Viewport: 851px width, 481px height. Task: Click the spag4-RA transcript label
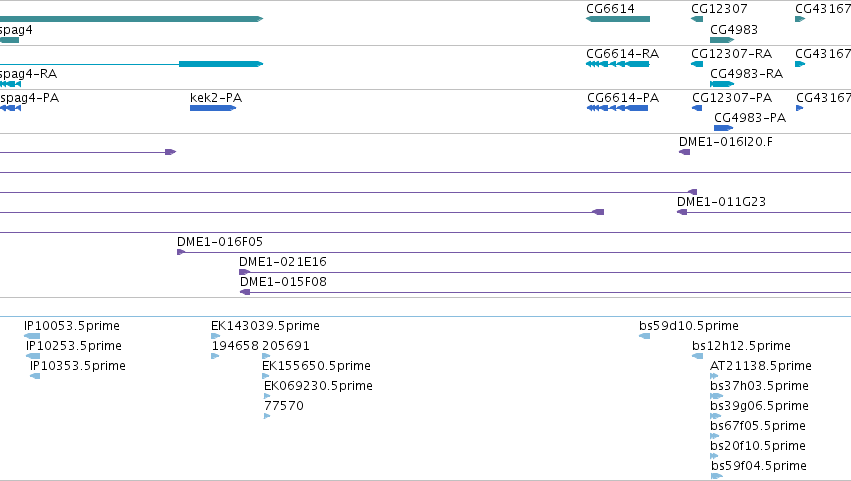[28, 74]
